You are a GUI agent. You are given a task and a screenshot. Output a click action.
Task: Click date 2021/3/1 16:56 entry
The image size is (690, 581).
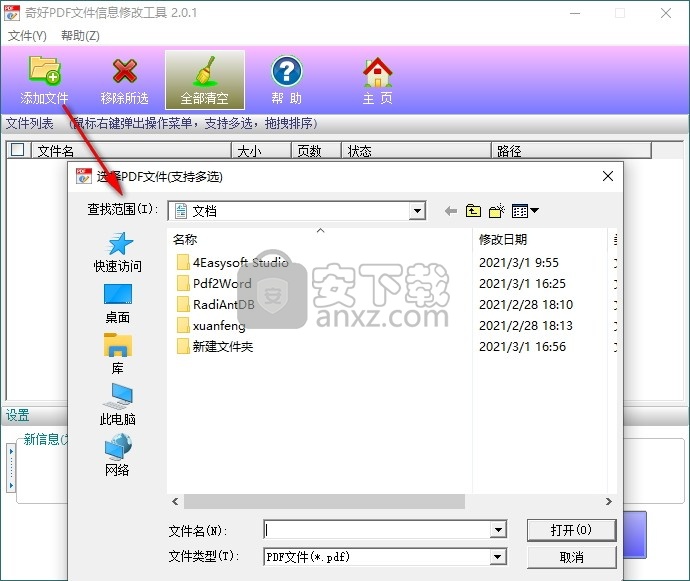(x=522, y=347)
